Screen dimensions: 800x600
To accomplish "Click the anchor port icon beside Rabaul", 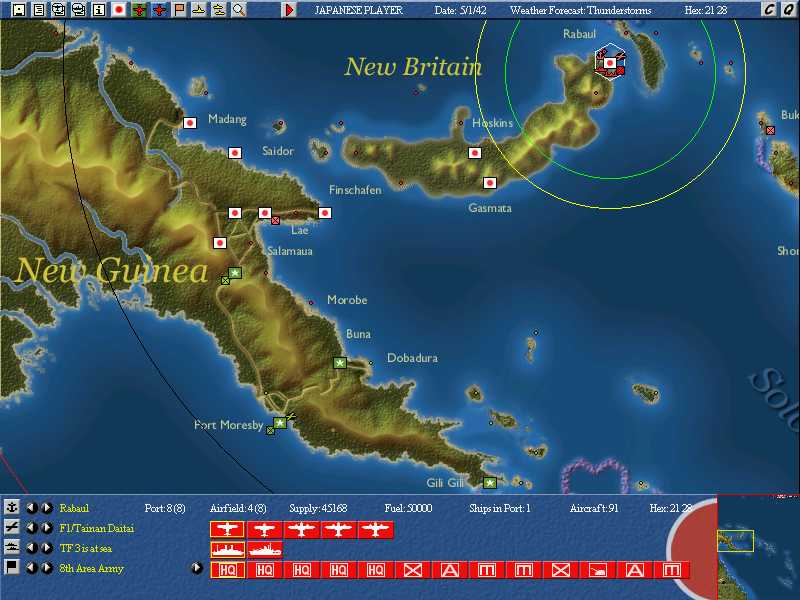I will 11,507.
